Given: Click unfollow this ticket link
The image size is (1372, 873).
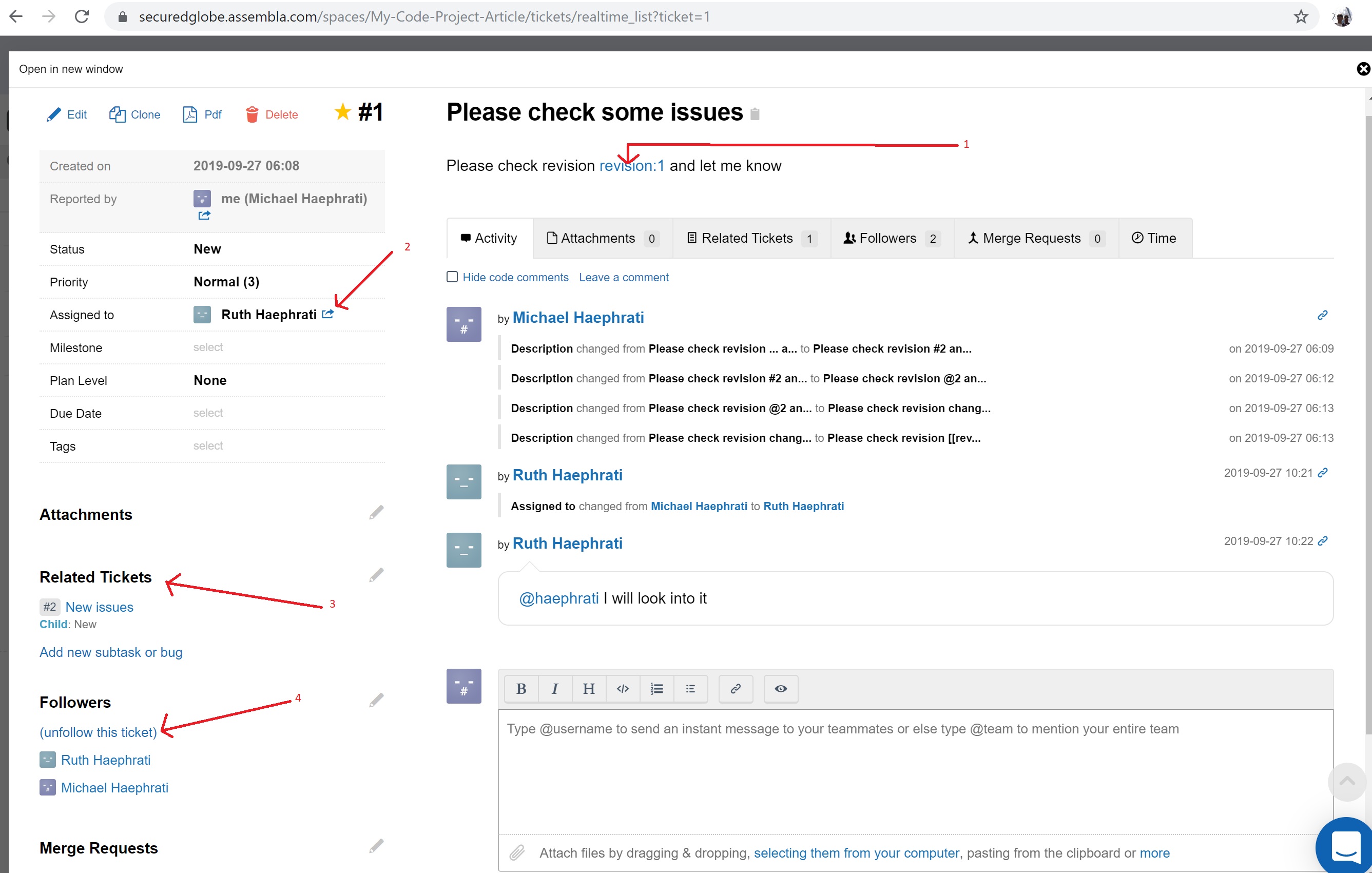Looking at the screenshot, I should point(98,732).
